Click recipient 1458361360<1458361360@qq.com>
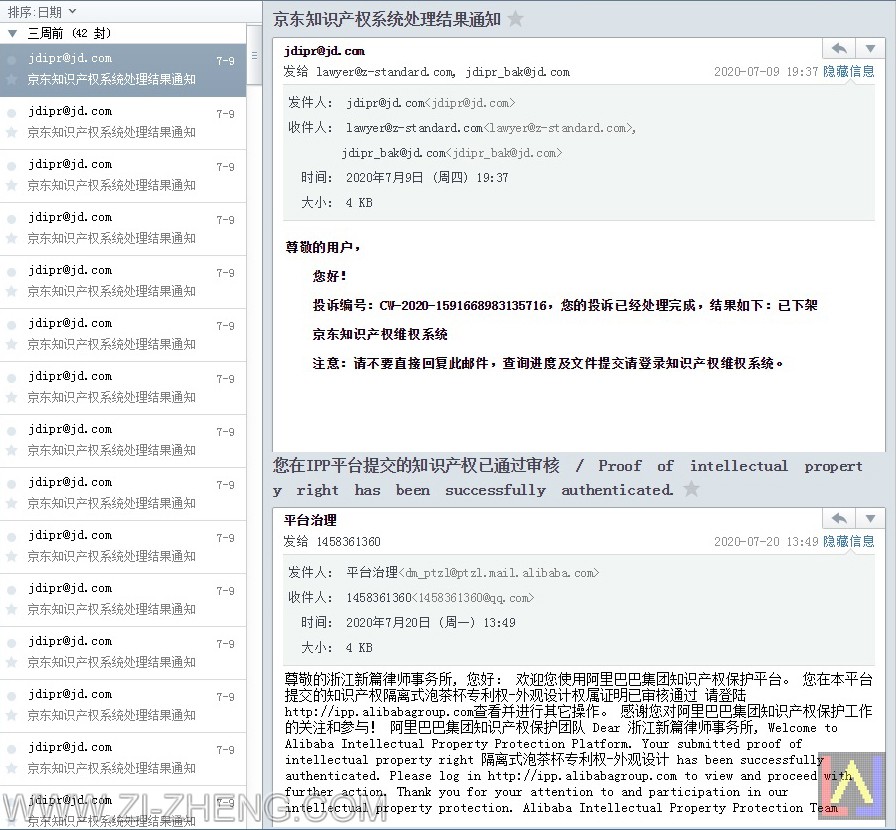 [x=440, y=598]
